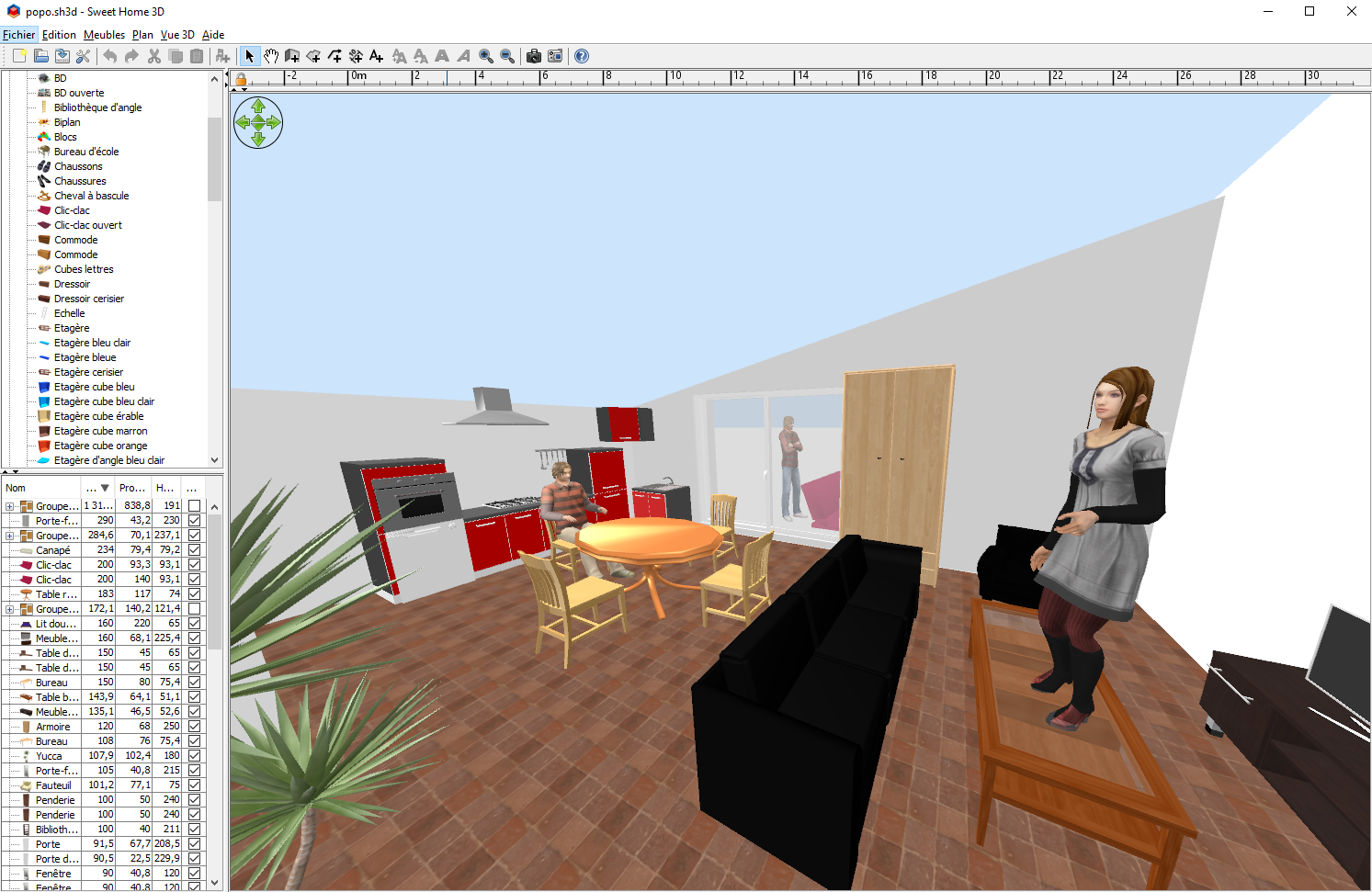Toggle the Armoire row visibility checkbox
The image size is (1372, 892).
click(194, 727)
